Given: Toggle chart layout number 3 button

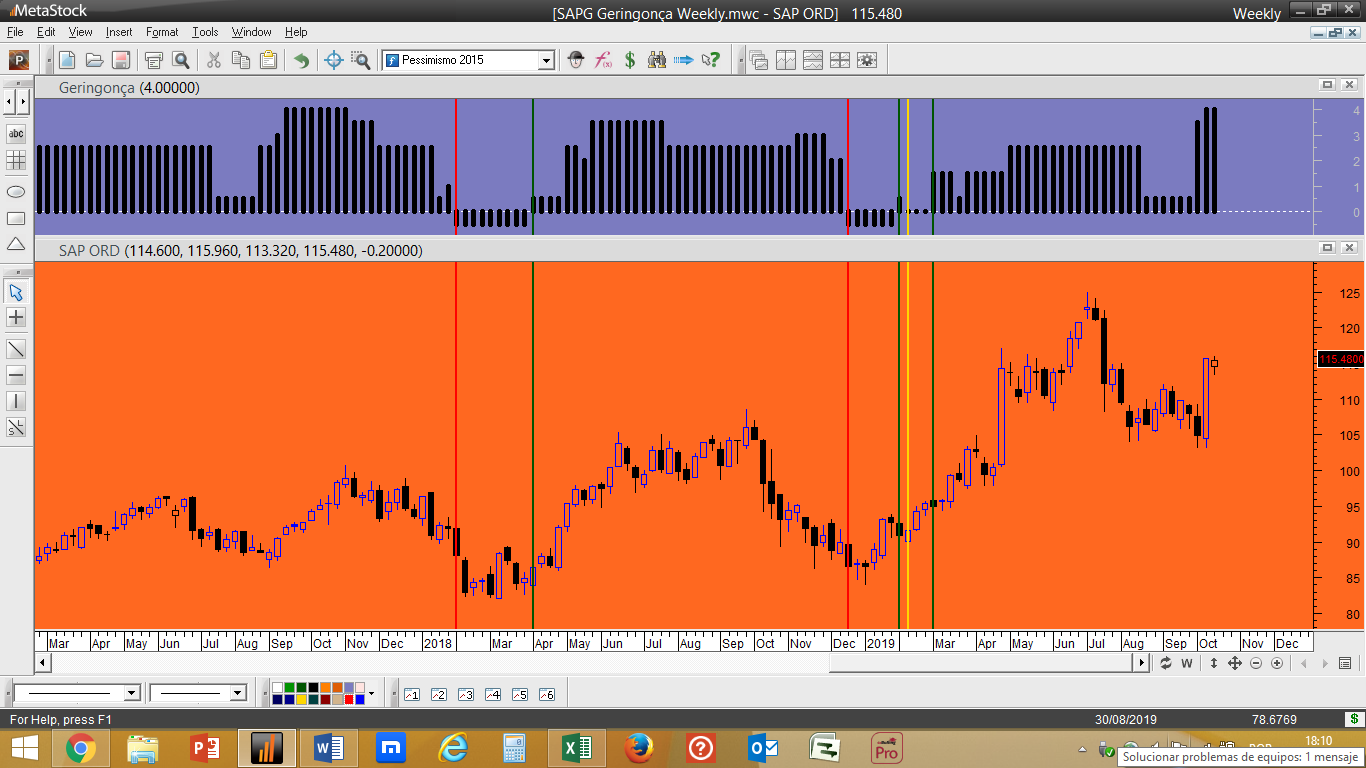Looking at the screenshot, I should tap(465, 694).
